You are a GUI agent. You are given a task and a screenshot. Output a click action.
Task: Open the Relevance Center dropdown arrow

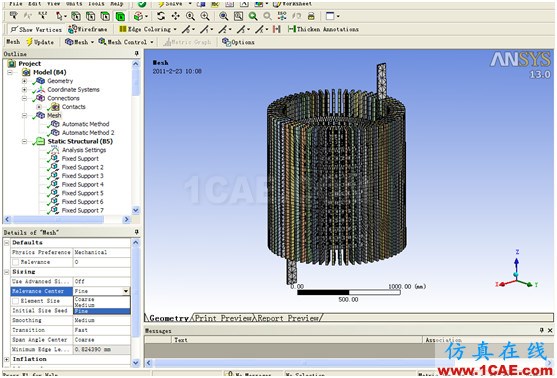[x=126, y=291]
